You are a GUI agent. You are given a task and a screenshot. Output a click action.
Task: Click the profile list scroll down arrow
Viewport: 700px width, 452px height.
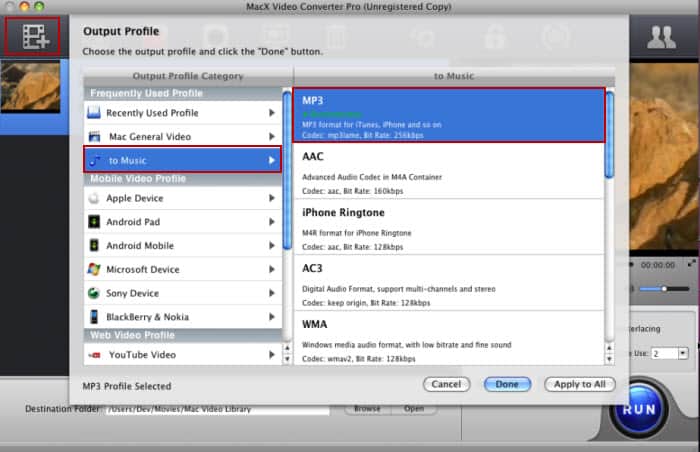coord(609,359)
